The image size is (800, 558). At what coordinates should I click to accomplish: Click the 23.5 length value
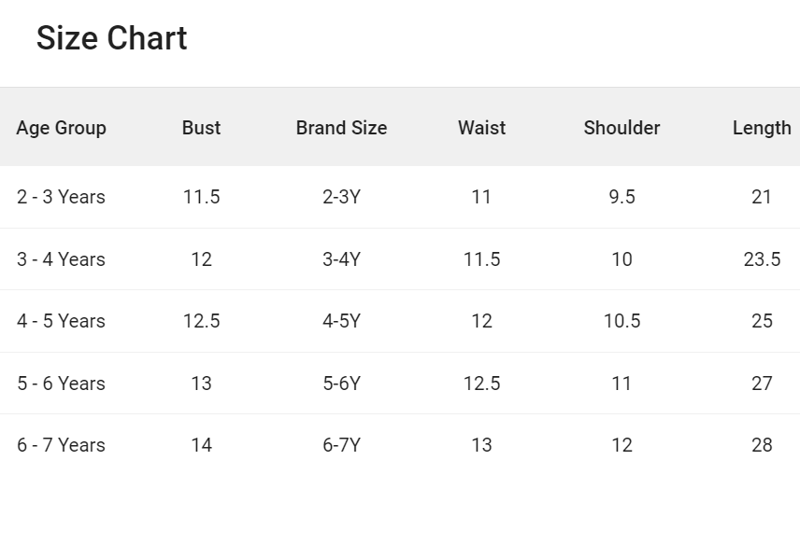pyautogui.click(x=761, y=260)
